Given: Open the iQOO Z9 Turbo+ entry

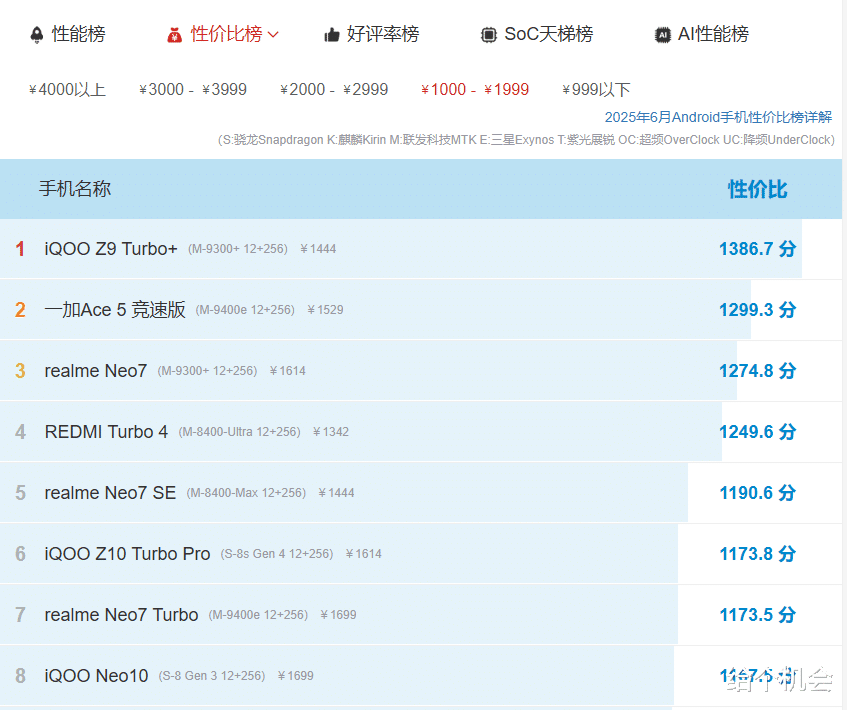Looking at the screenshot, I should click(x=111, y=249).
